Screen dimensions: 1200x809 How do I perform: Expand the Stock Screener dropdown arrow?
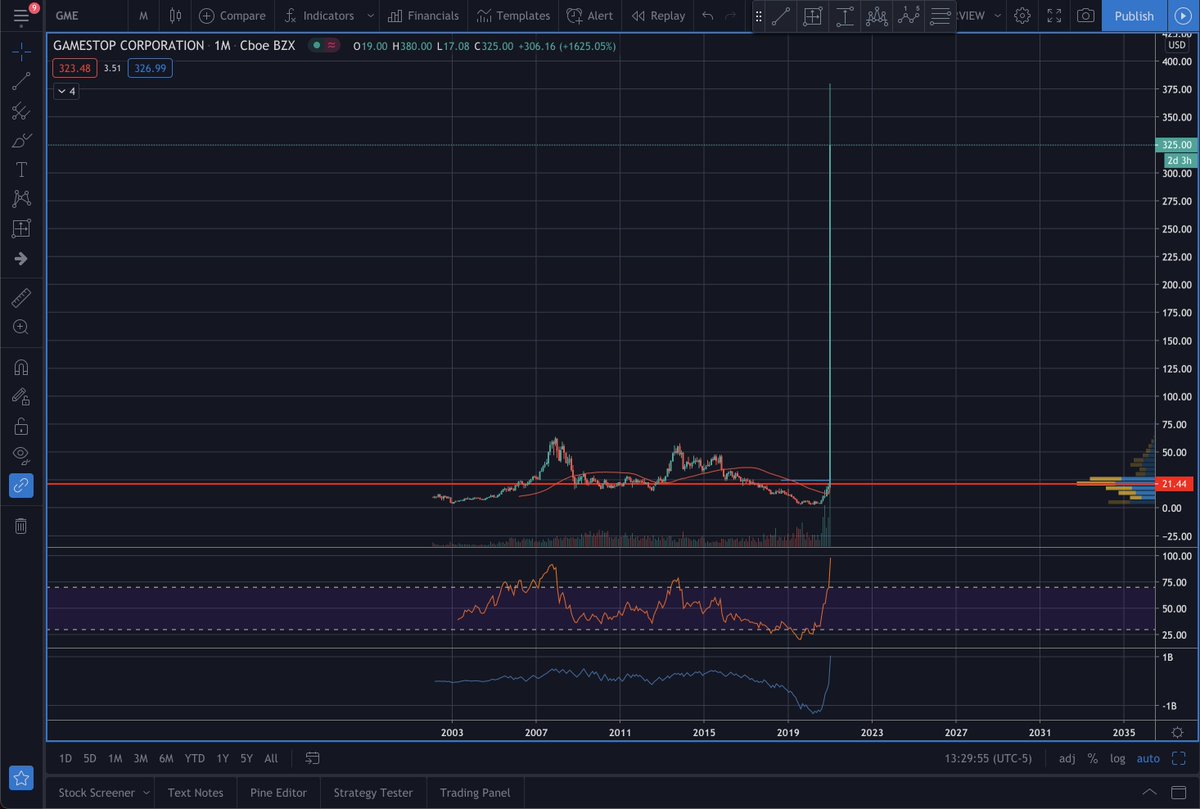click(147, 793)
